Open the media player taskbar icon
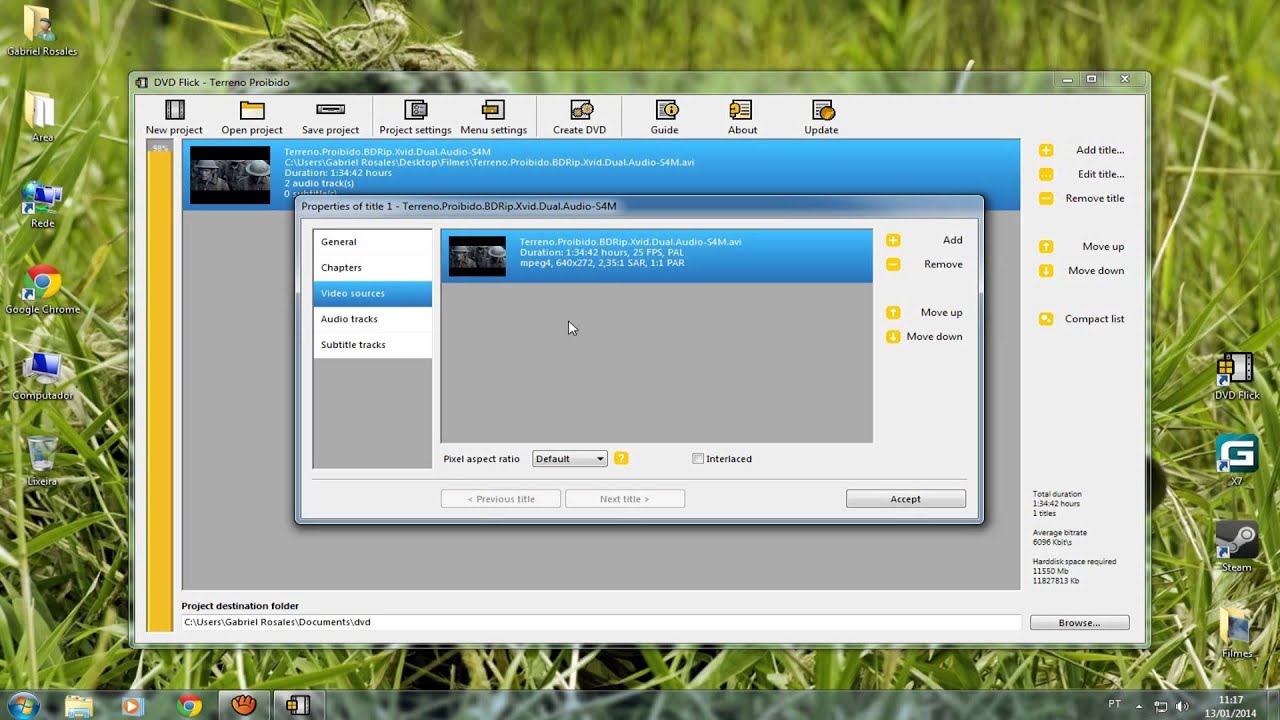Screen dimensions: 1280x720 [x=131, y=706]
